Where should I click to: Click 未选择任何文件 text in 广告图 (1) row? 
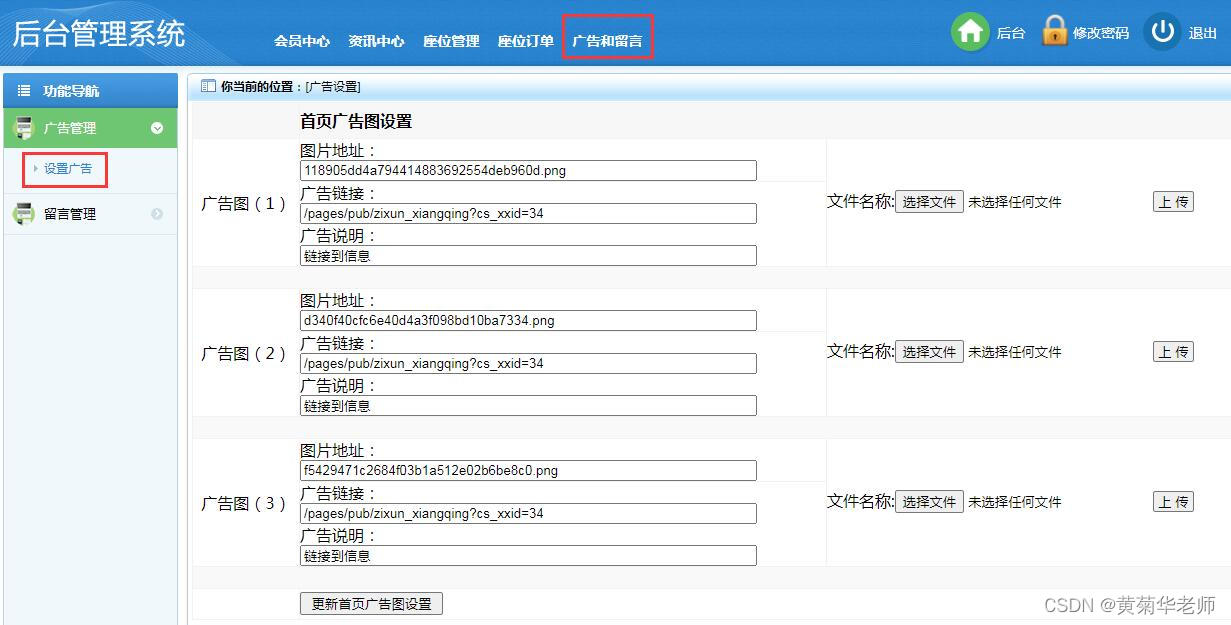(x=1014, y=202)
